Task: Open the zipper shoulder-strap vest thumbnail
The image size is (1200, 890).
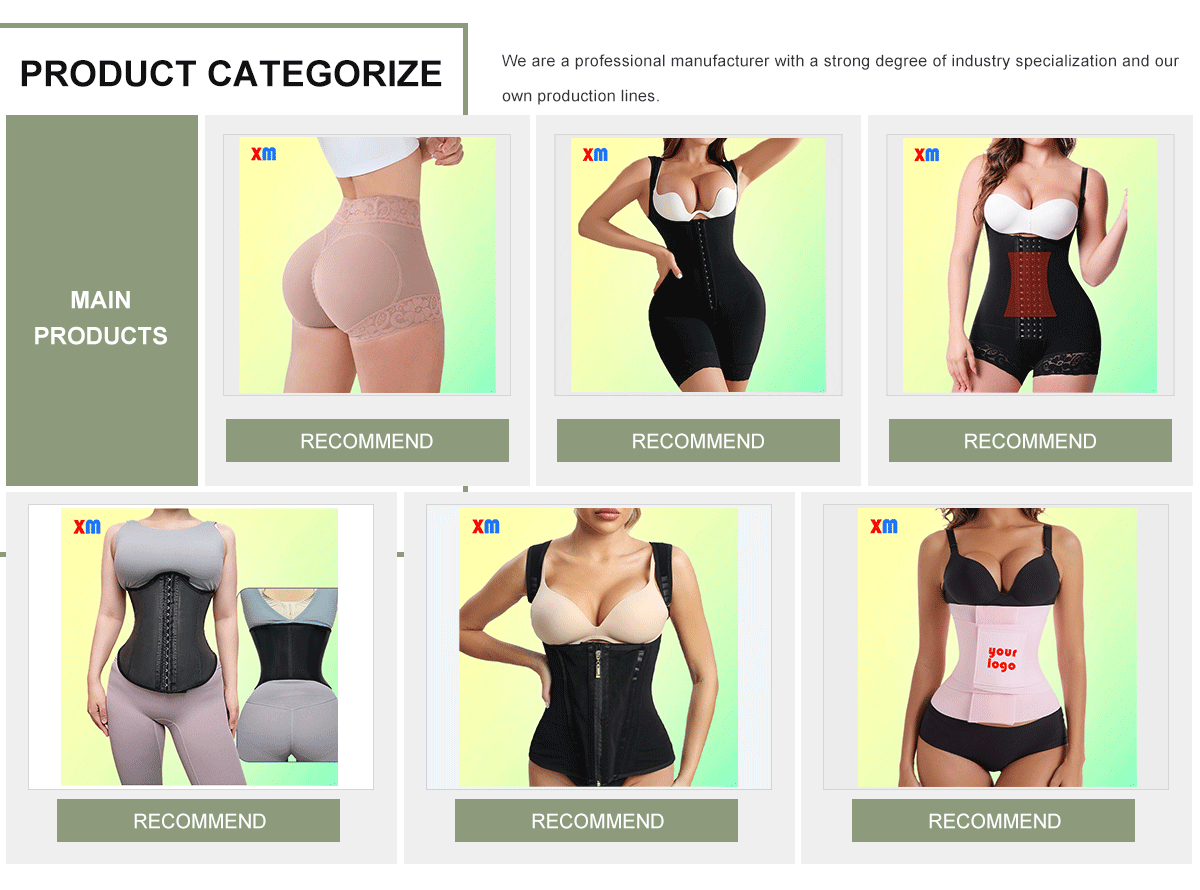Action: pos(599,647)
